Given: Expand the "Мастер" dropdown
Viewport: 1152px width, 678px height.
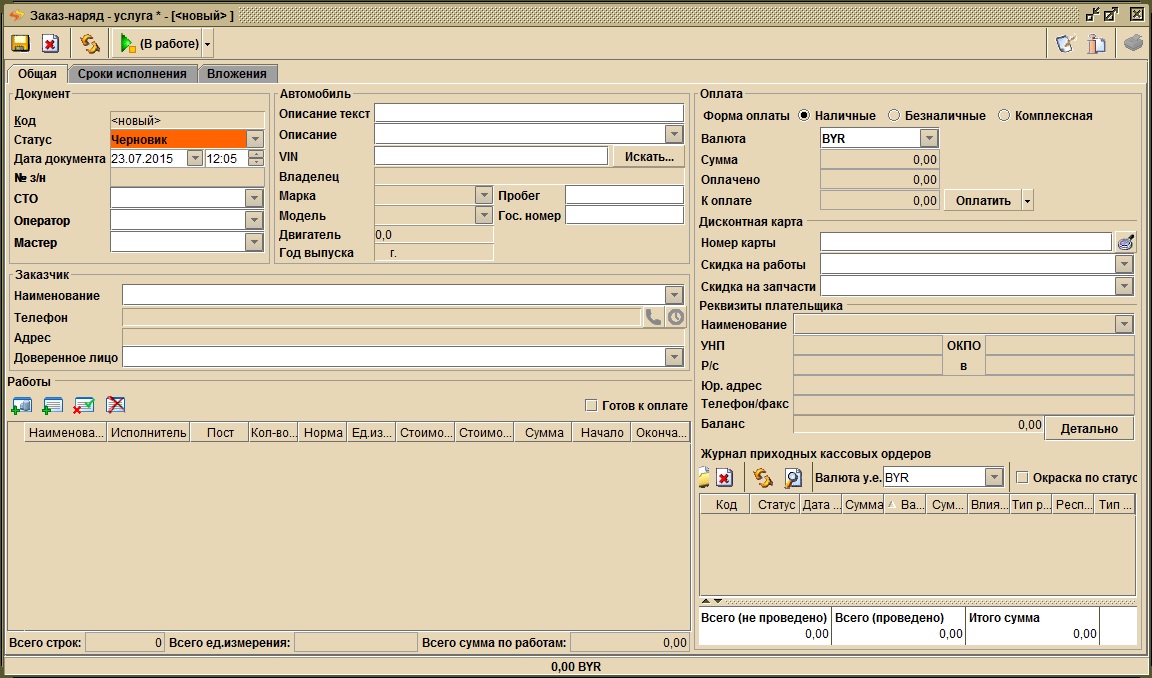Looking at the screenshot, I should click(x=253, y=242).
